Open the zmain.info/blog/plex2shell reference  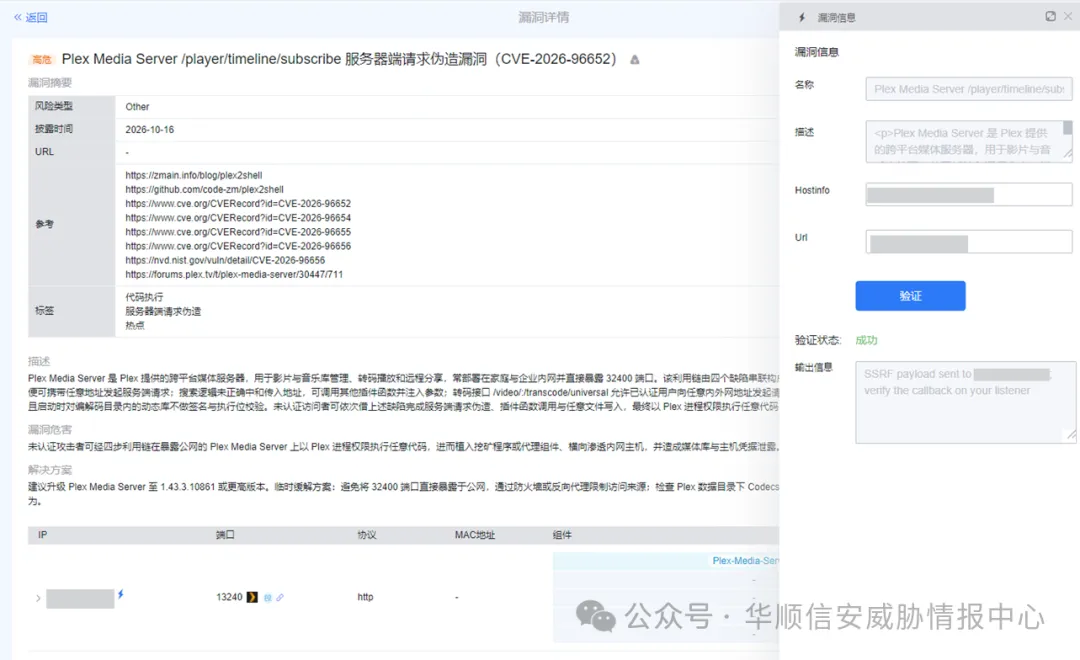194,175
